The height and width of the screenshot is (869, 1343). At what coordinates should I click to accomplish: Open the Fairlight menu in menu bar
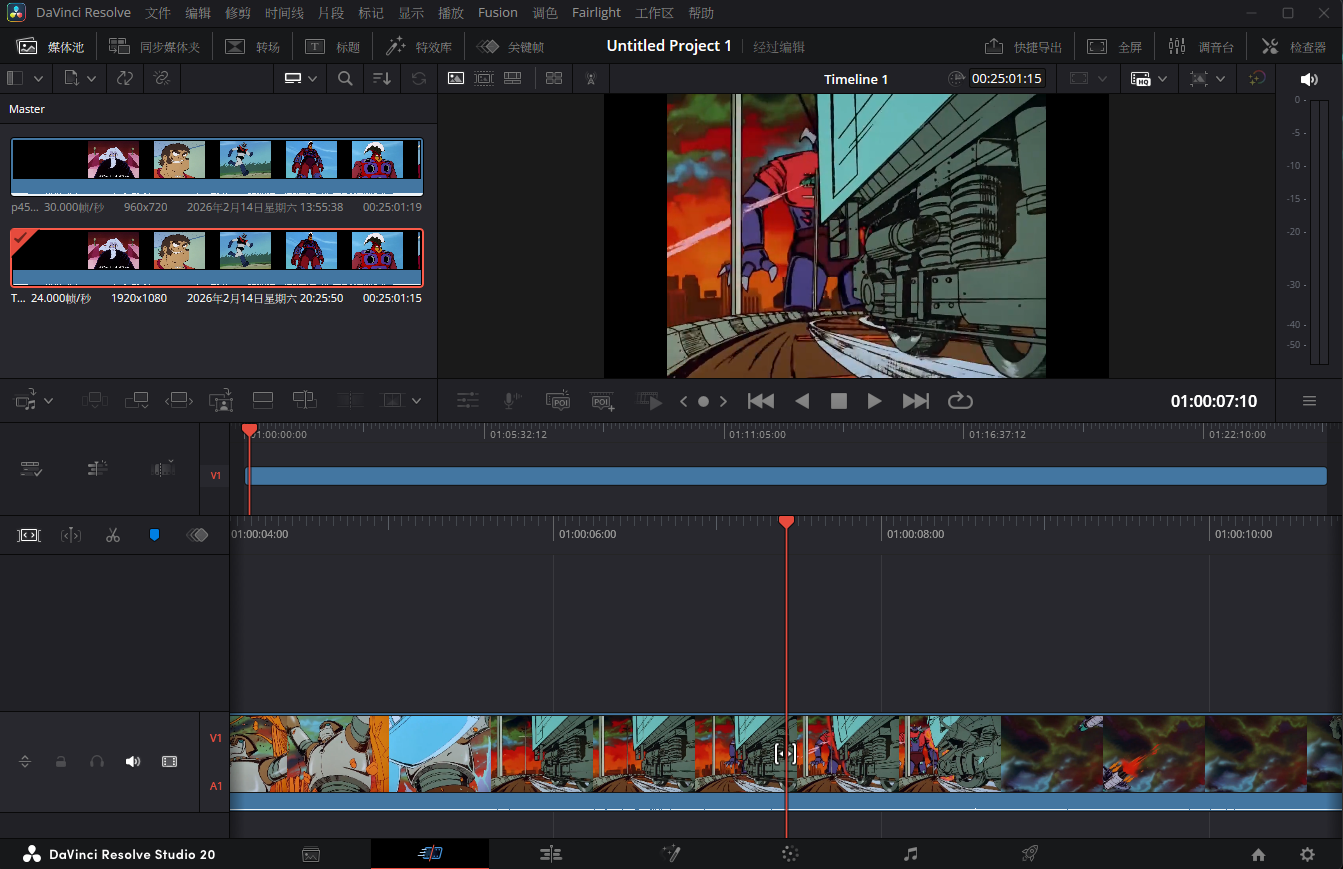(596, 13)
